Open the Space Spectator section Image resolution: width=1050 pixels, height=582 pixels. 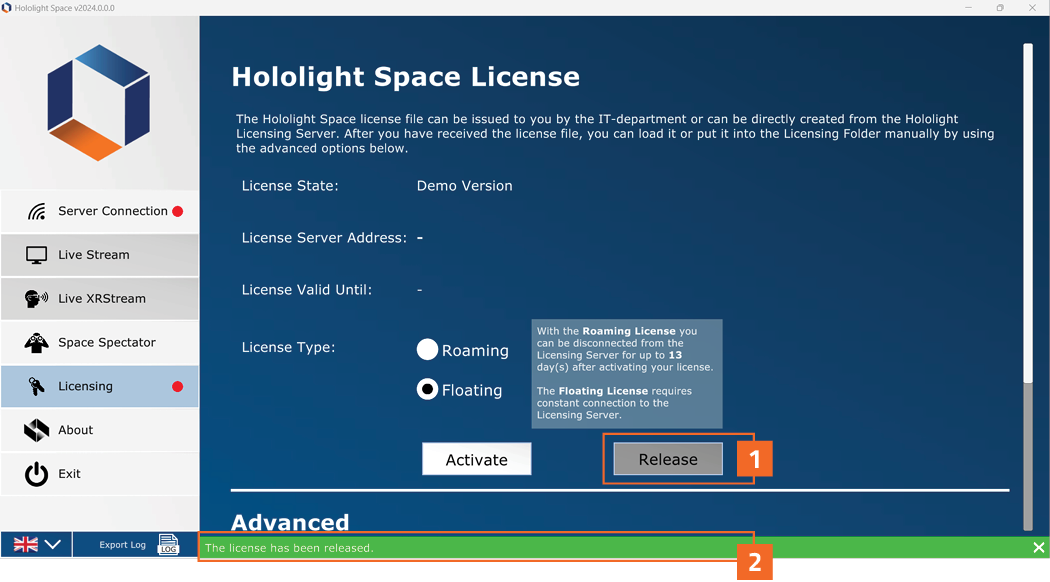[100, 343]
